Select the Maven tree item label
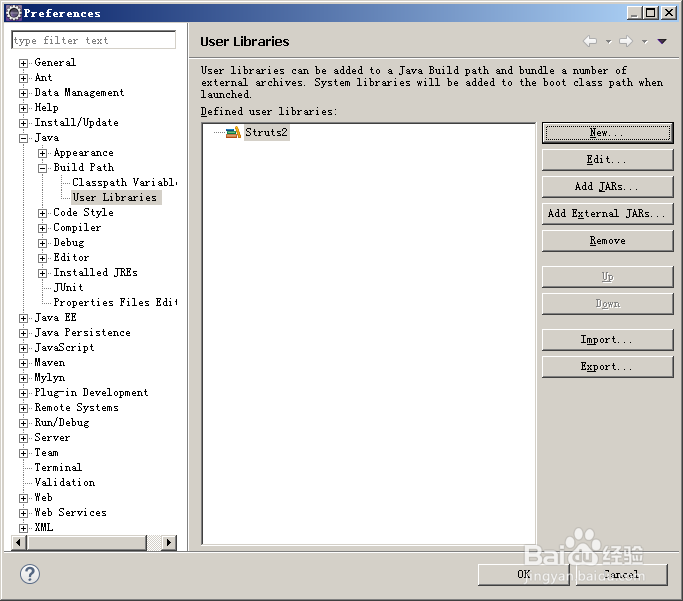This screenshot has width=683, height=601. [50, 362]
